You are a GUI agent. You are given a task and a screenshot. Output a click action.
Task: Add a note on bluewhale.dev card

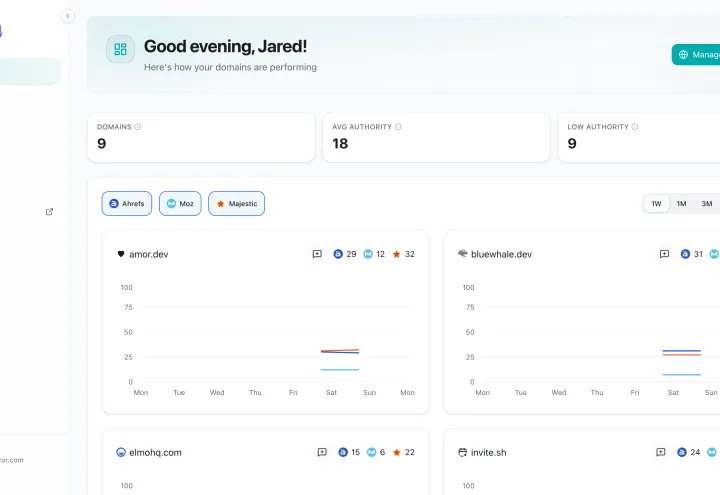(664, 254)
